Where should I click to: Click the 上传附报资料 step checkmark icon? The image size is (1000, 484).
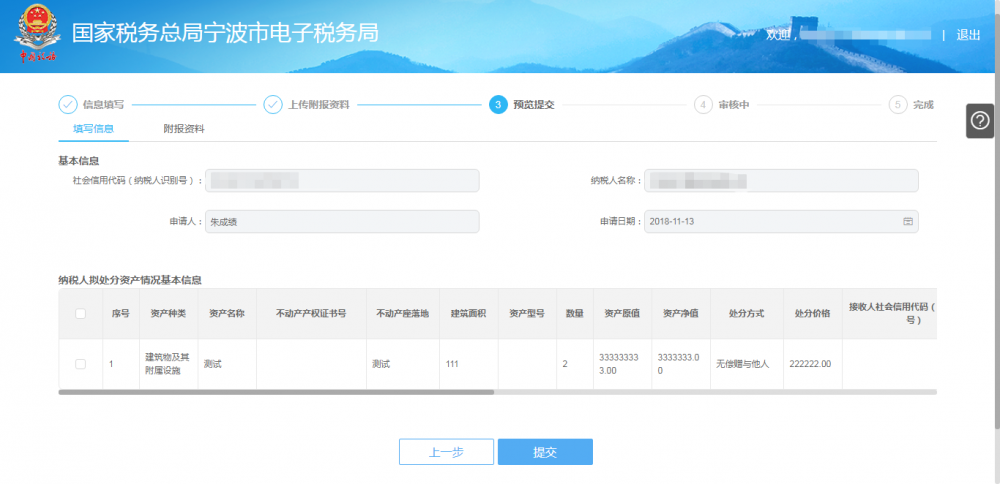tap(273, 105)
